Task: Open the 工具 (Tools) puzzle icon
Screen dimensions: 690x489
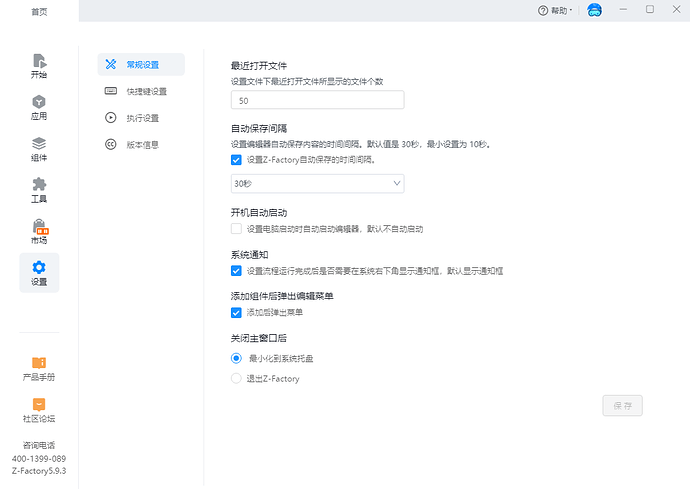Action: [x=39, y=186]
